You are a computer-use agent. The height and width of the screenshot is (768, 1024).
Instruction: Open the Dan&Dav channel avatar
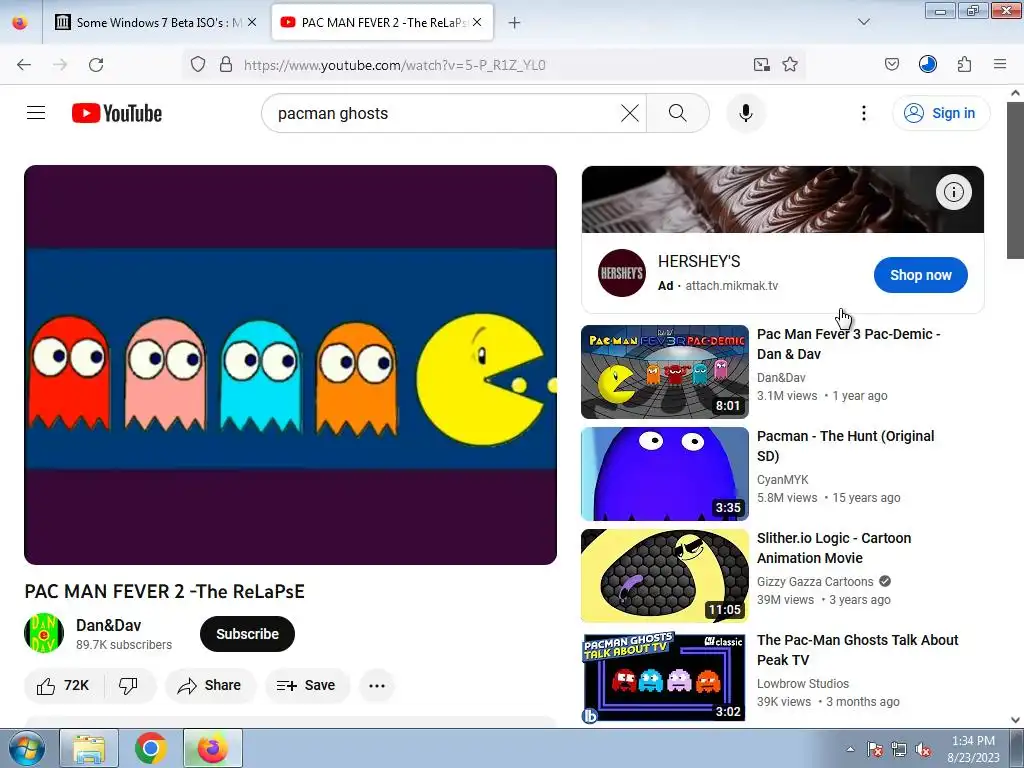point(44,633)
